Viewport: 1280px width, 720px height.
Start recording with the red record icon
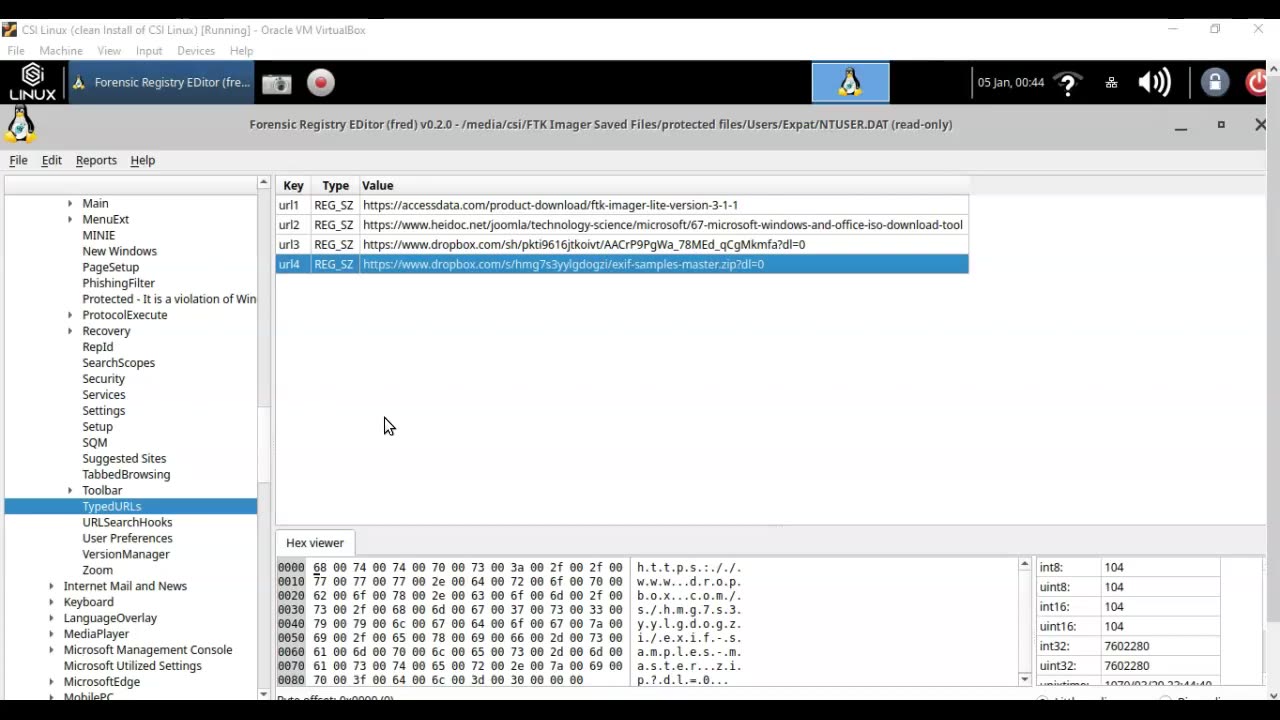click(320, 83)
